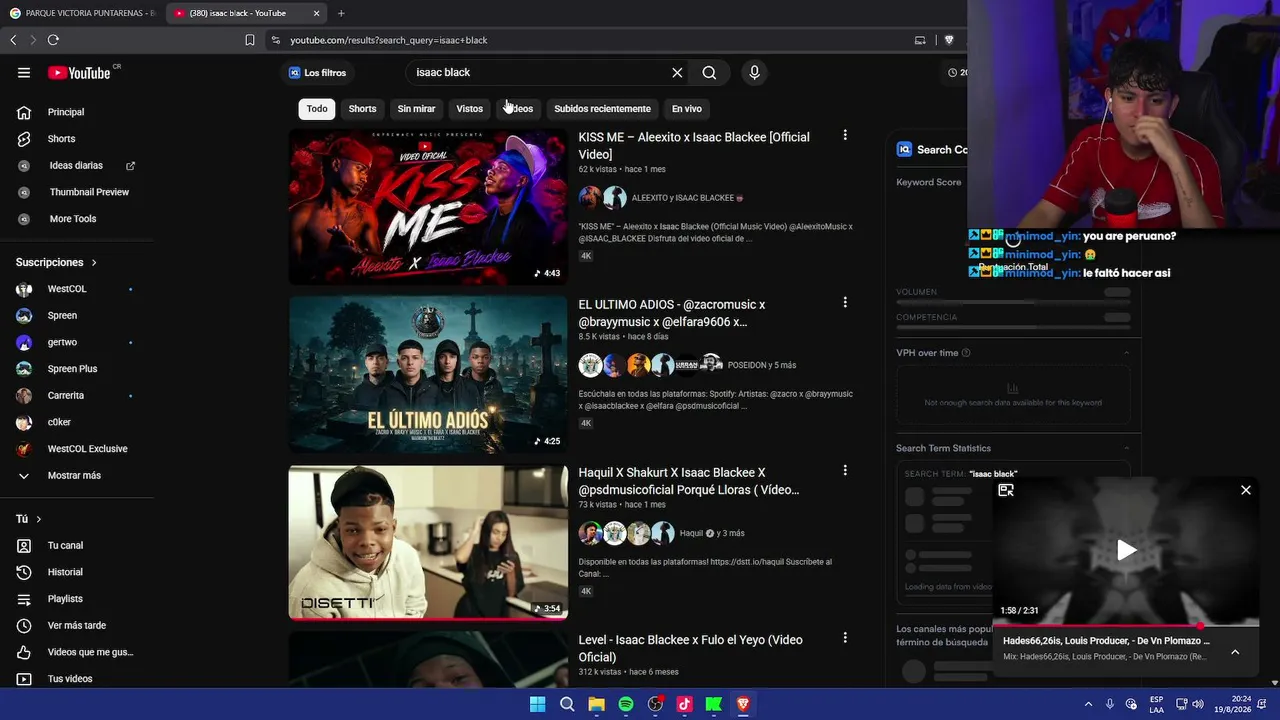Bookmark the page using the address bar icon
The width and height of the screenshot is (1280, 720).
pyautogui.click(x=250, y=40)
